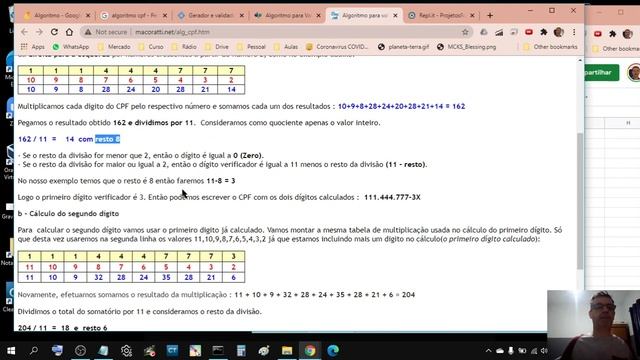This screenshot has height=360, width=640.
Task: Click the volume speaker tray icon
Action: pyautogui.click(x=544, y=351)
